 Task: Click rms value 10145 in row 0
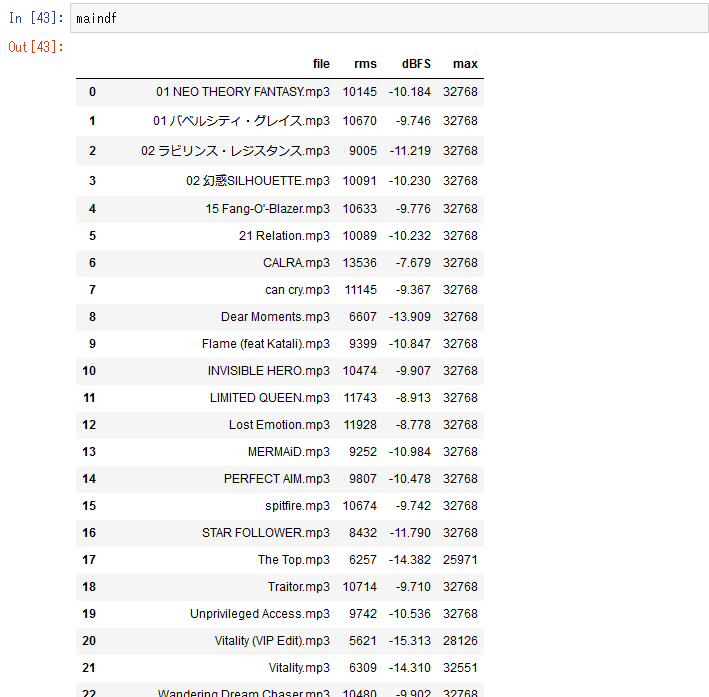pos(359,92)
